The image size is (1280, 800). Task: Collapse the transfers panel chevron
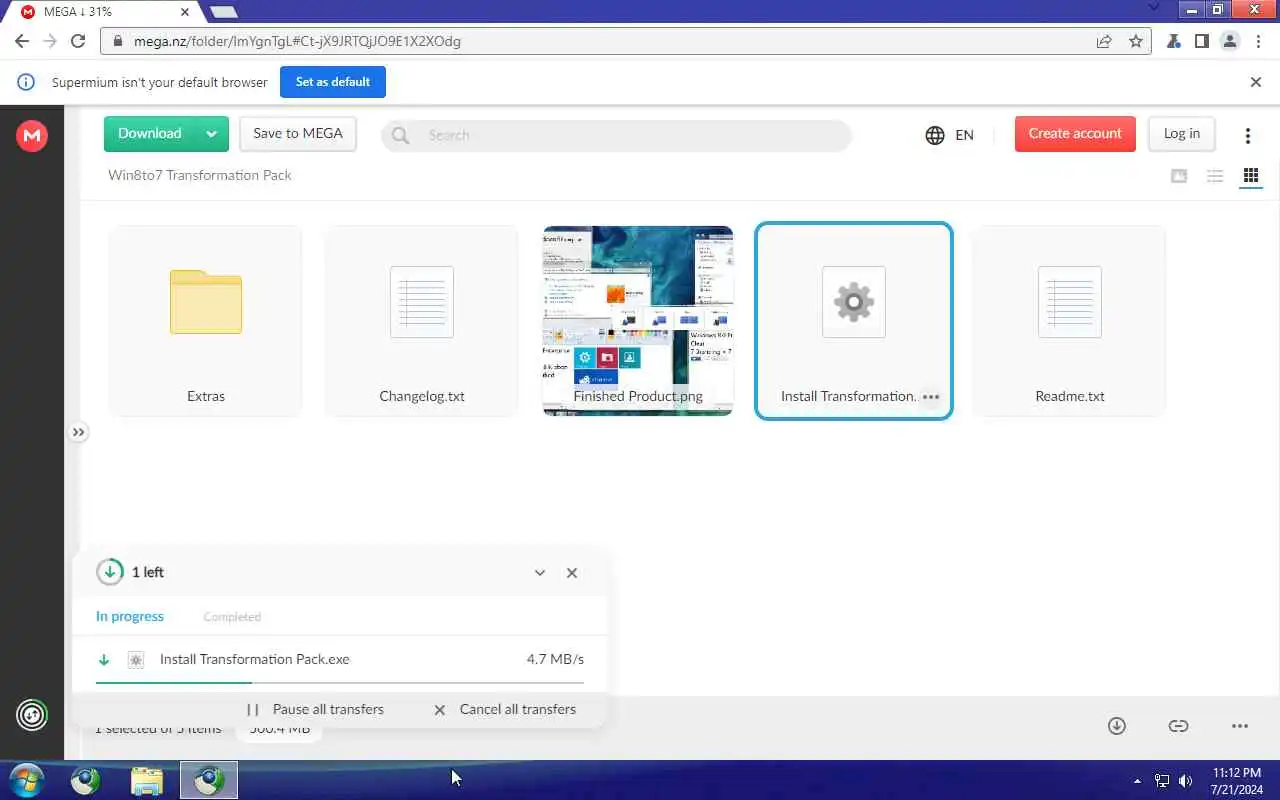click(x=540, y=573)
